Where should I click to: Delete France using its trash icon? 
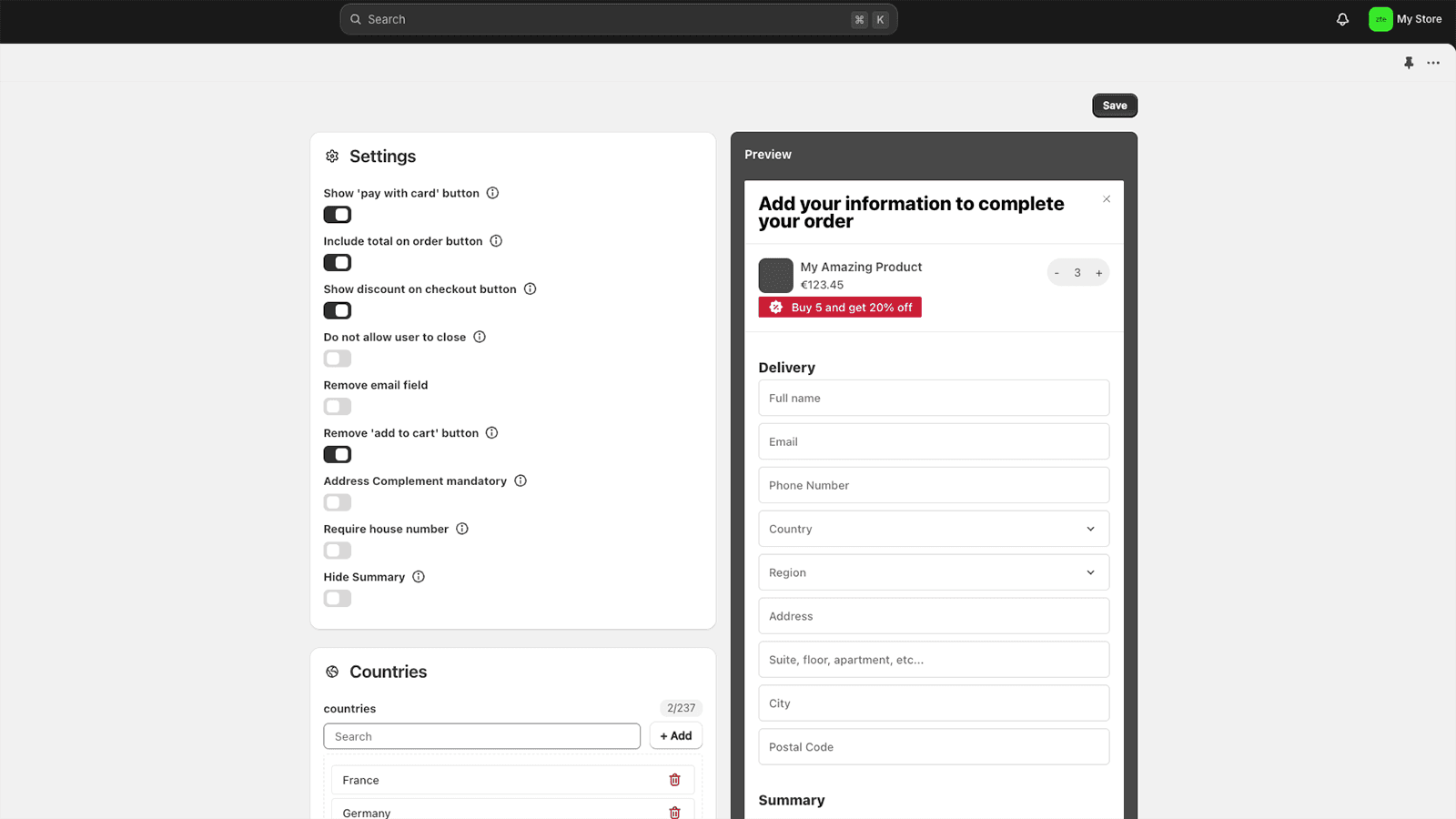pyautogui.click(x=674, y=779)
